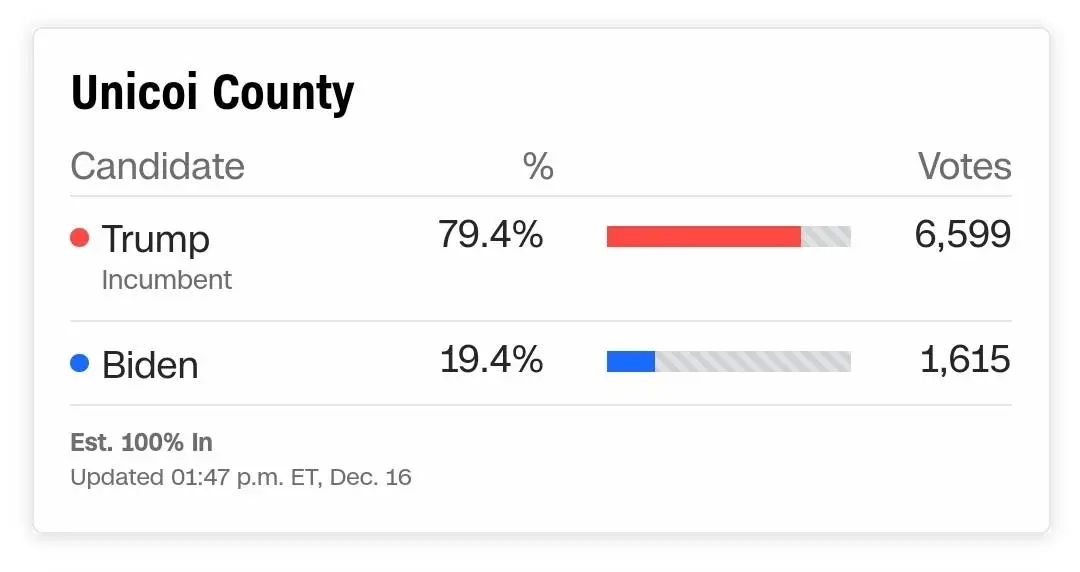The width and height of the screenshot is (1080, 572).
Task: Click the gray striped part of Biden's bar
Action: pyautogui.click(x=752, y=361)
